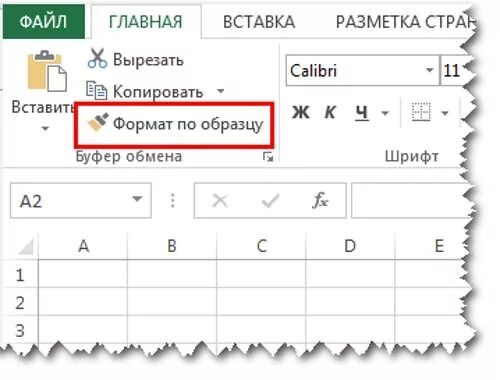Image resolution: width=500 pixels, height=380 pixels.
Task: Select row 2 header
Action: point(20,302)
